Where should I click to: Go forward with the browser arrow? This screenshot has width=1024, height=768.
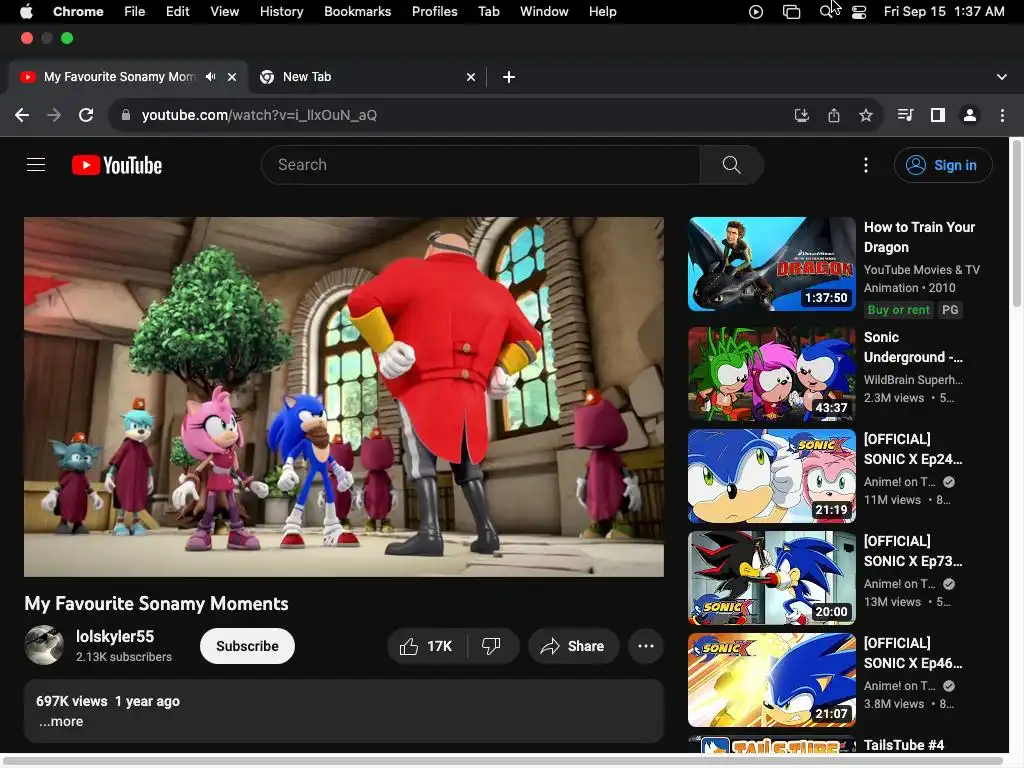[54, 116]
